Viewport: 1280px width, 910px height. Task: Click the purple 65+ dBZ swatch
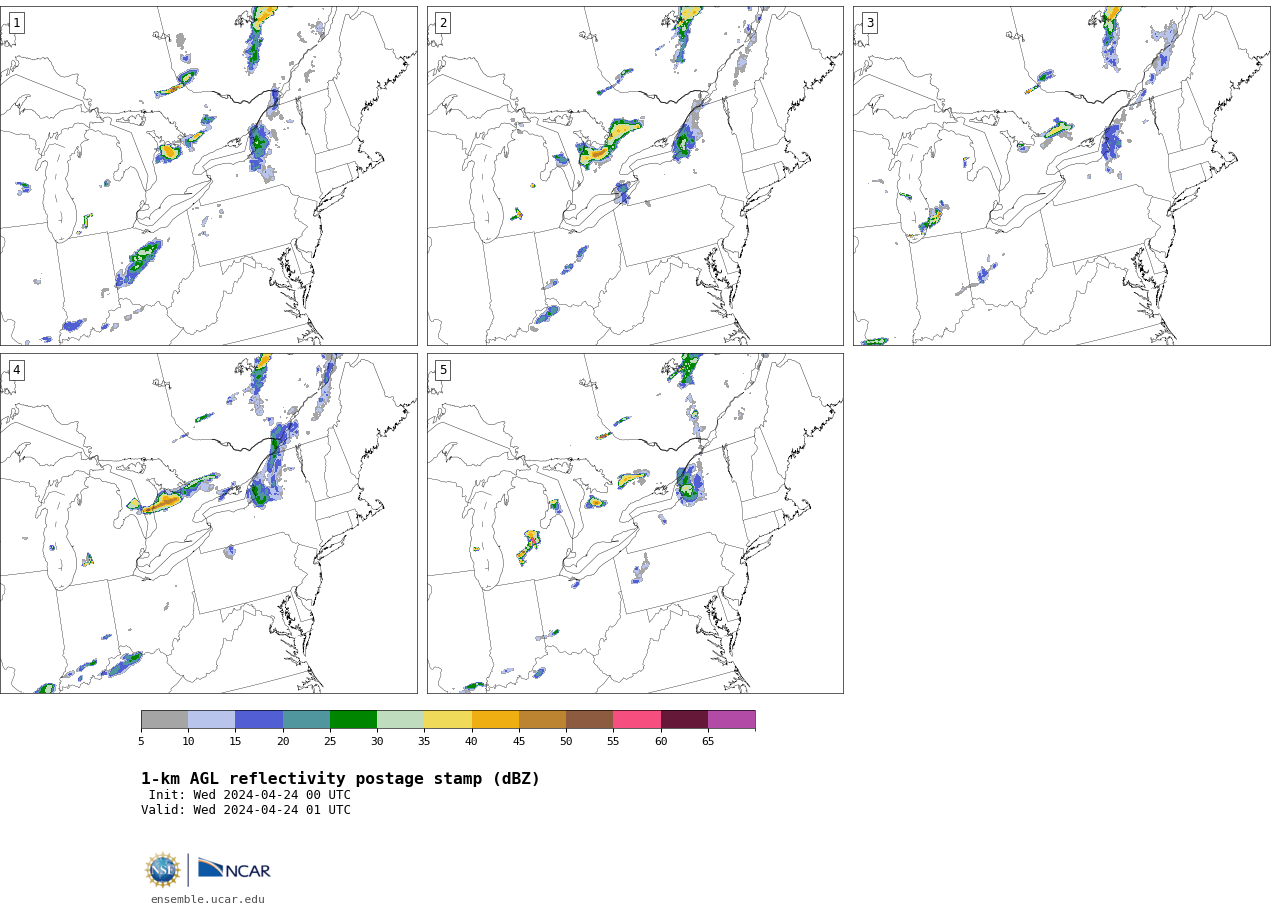(x=731, y=720)
